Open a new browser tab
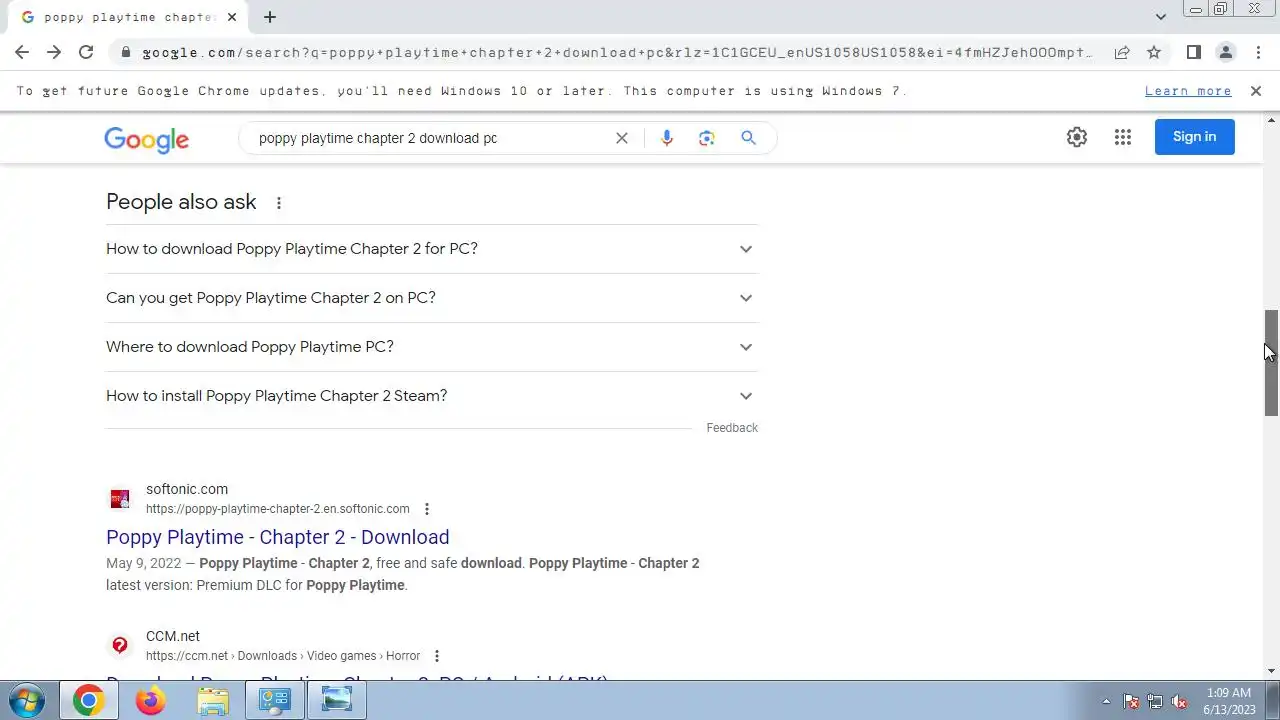The height and width of the screenshot is (720, 1280). coord(270,17)
